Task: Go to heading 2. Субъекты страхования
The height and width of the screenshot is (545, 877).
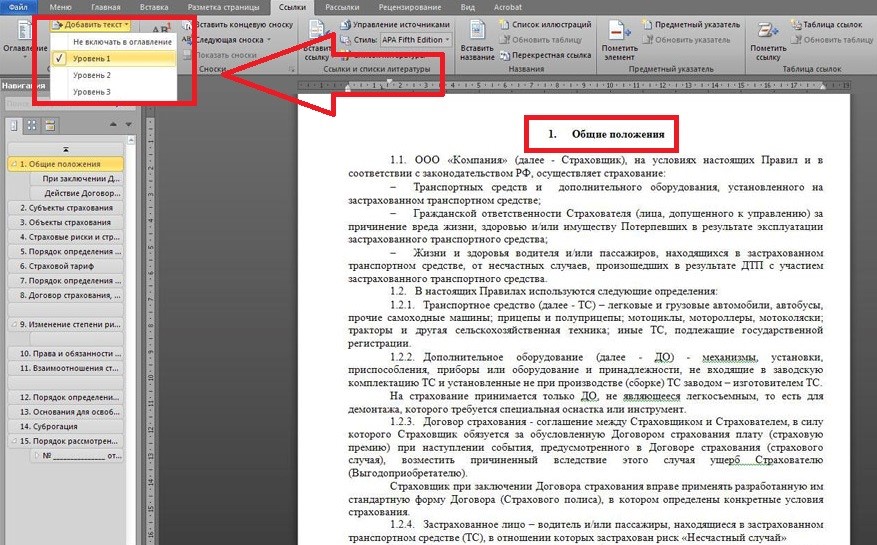Action: [65, 208]
